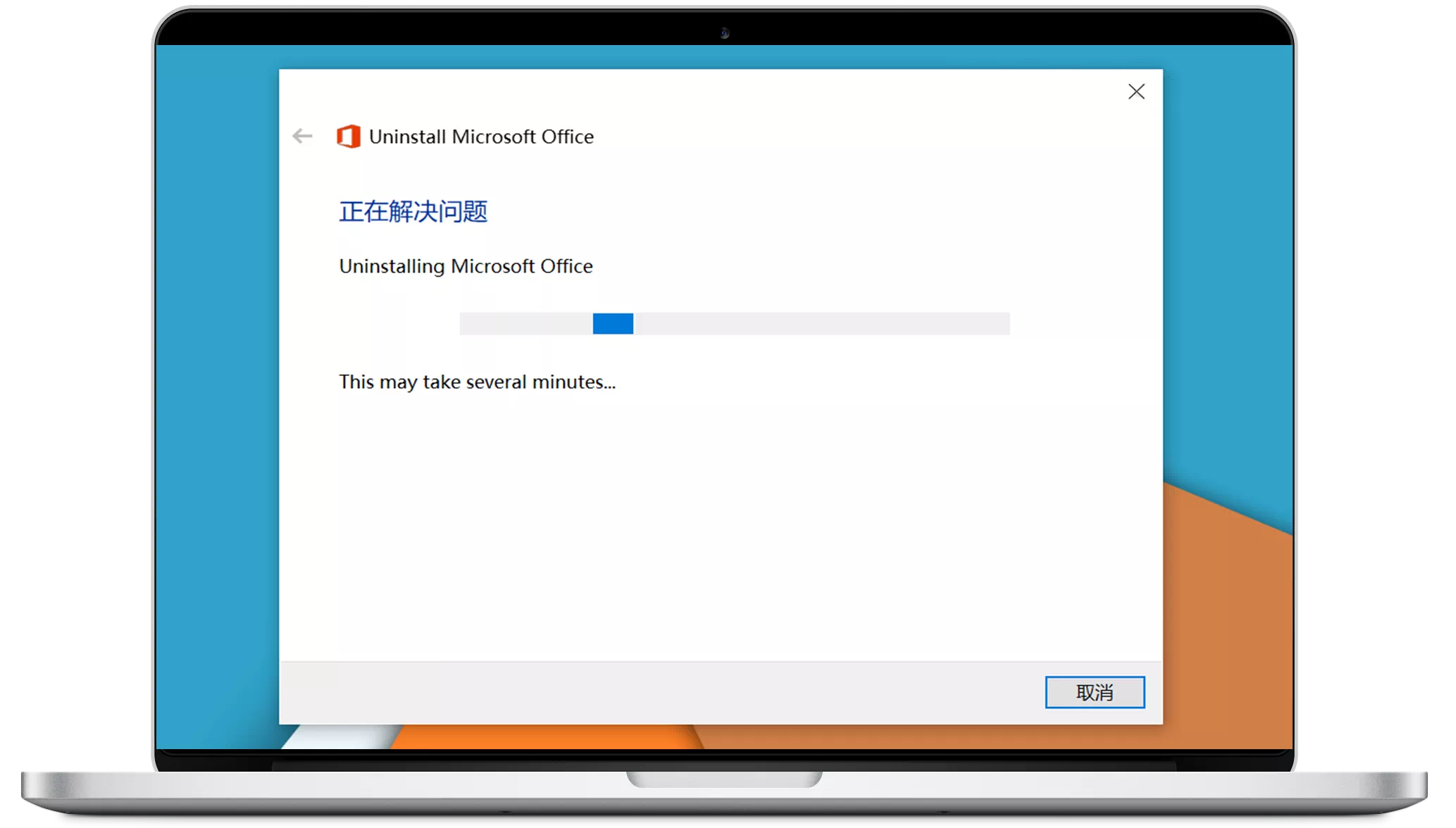Click the laptop webcam in top bezel
Viewport: 1456px width, 828px height.
tap(724, 32)
